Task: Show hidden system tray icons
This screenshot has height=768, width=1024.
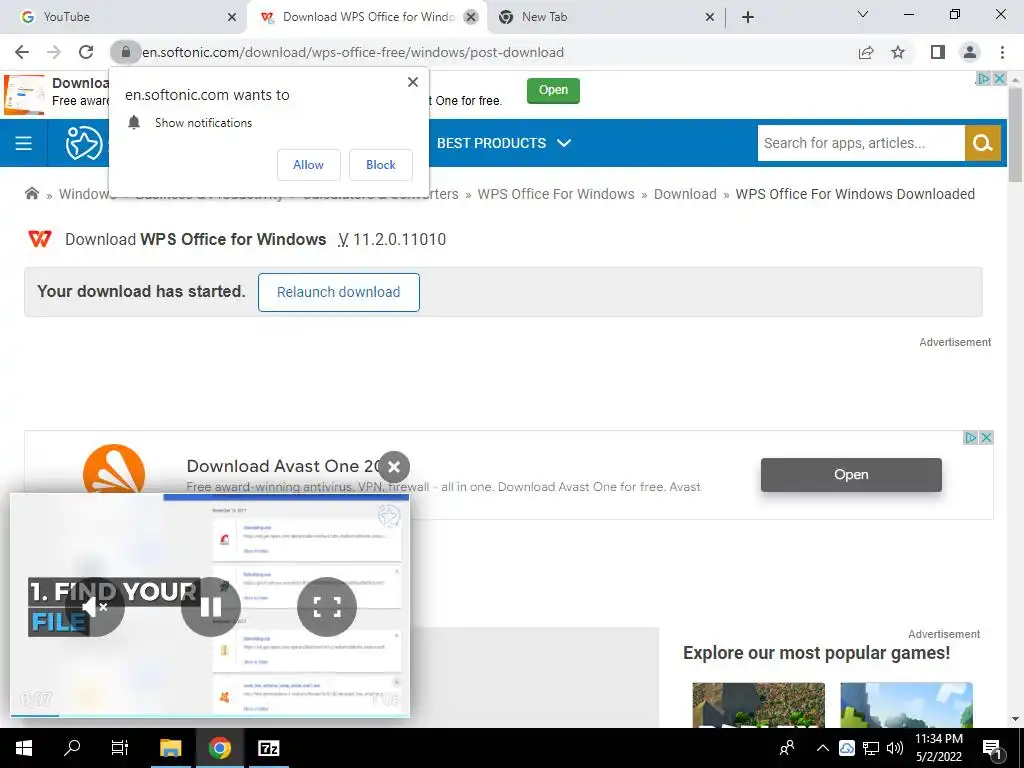Action: click(823, 748)
